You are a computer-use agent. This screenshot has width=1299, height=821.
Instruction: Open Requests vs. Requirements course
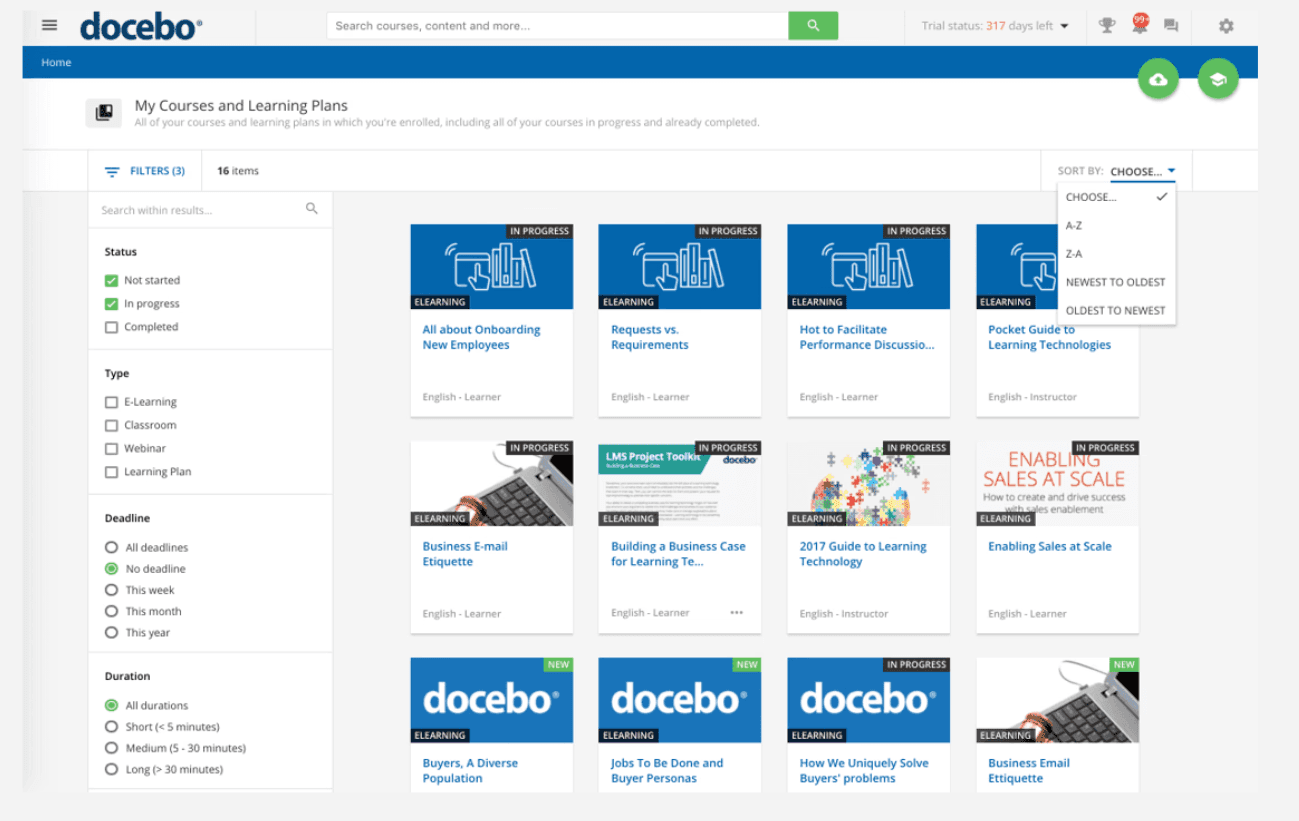pos(650,337)
